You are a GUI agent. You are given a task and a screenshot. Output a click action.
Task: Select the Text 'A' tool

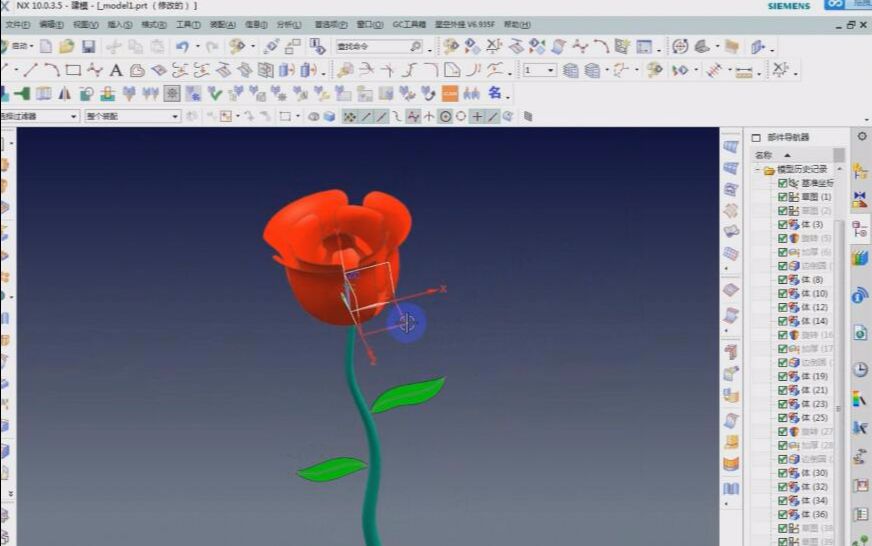coord(116,70)
